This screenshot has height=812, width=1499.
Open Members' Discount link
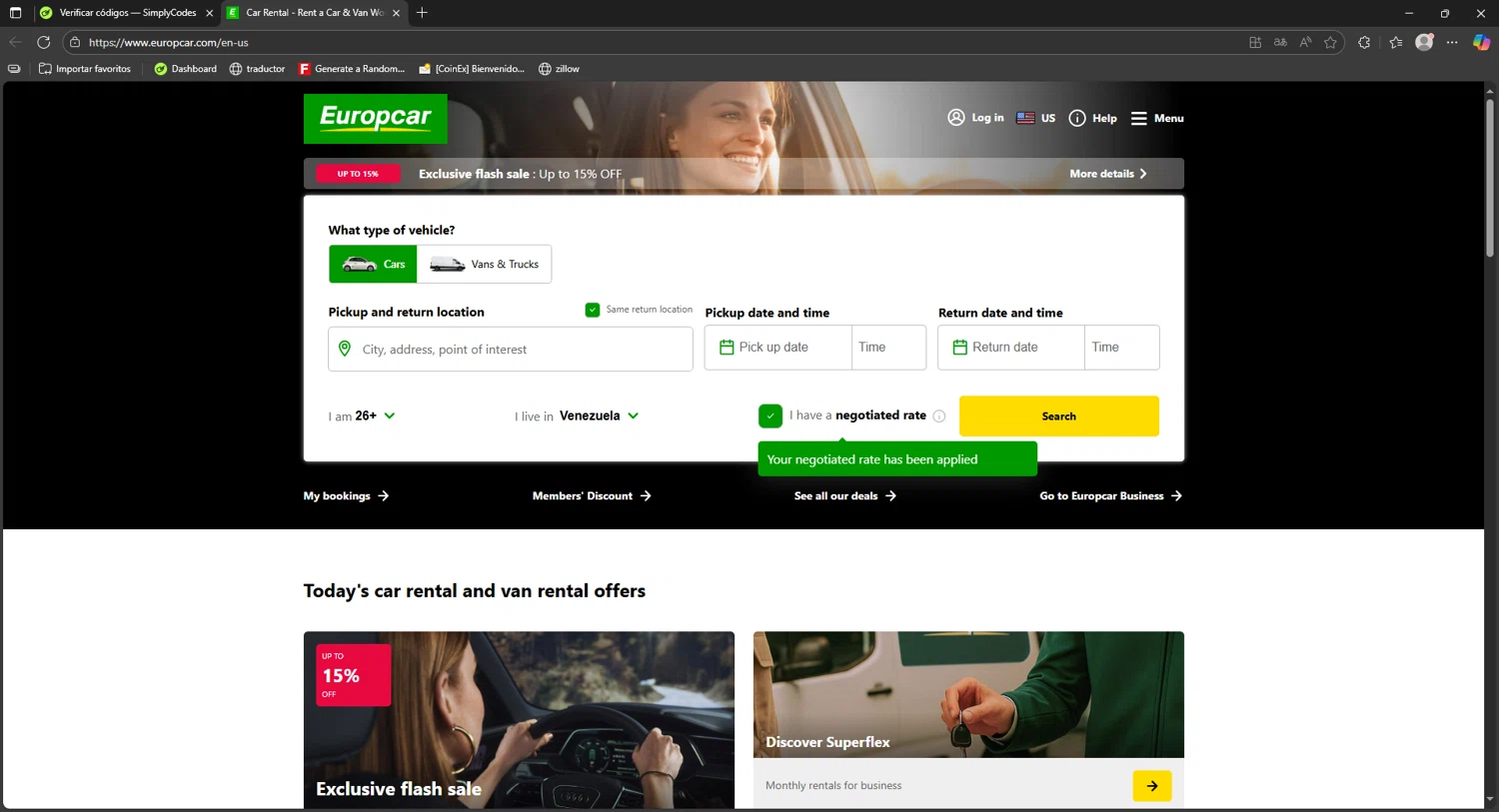pyautogui.click(x=592, y=495)
